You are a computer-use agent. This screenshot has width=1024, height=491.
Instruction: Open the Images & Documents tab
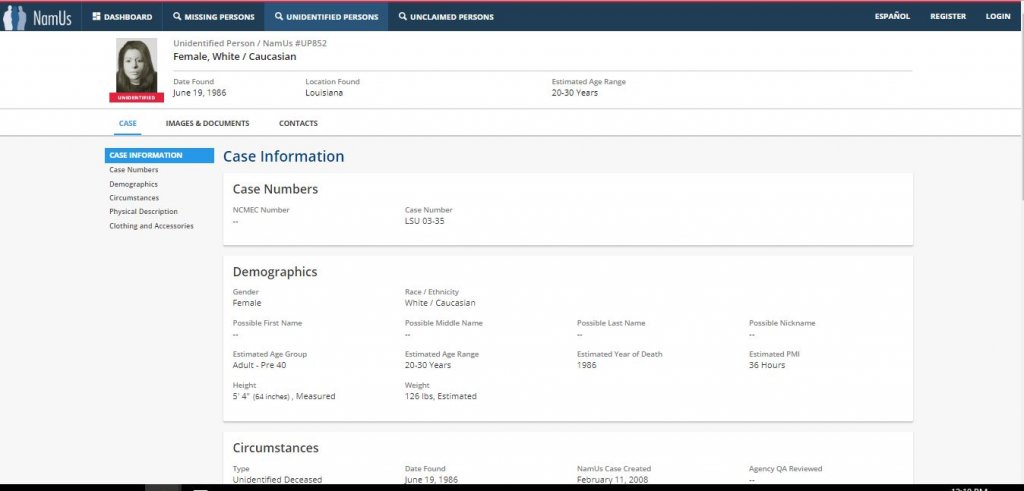207,123
